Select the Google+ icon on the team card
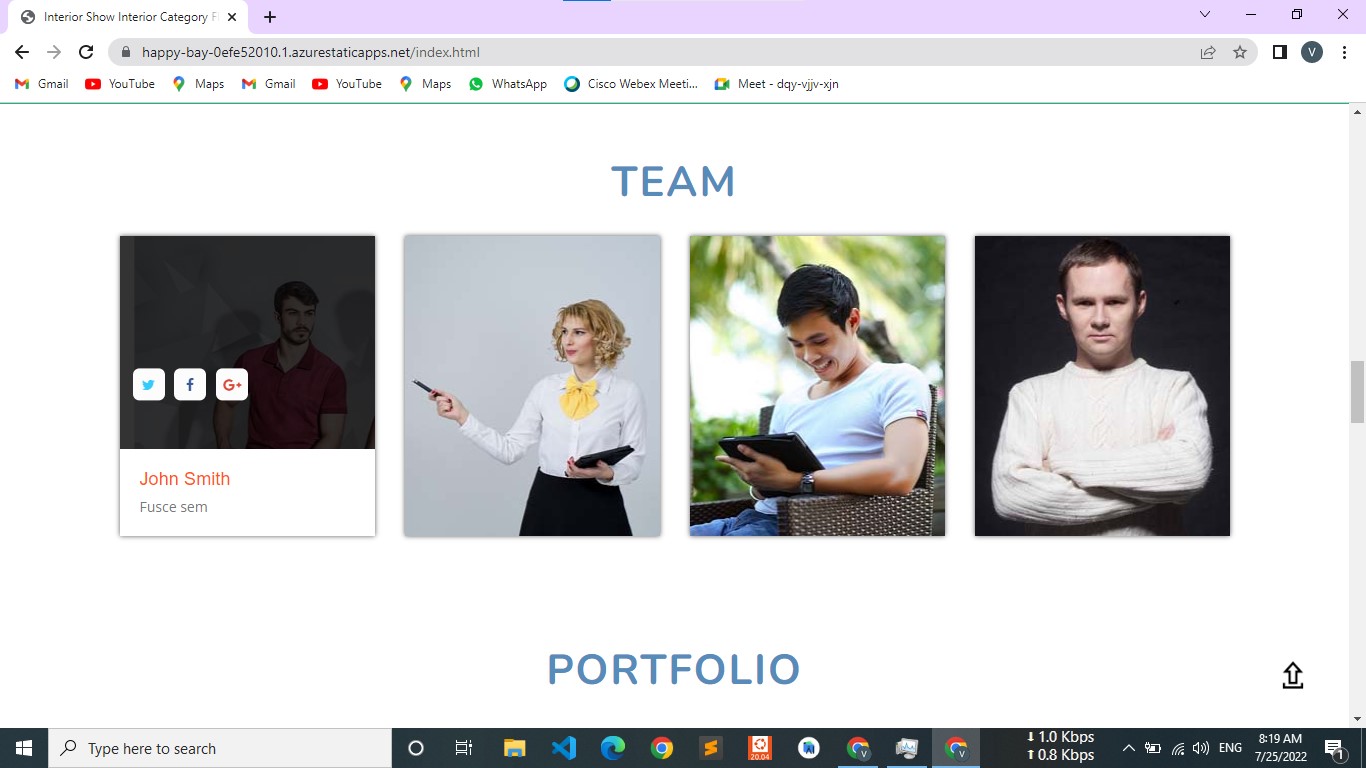1366x768 pixels. [231, 384]
